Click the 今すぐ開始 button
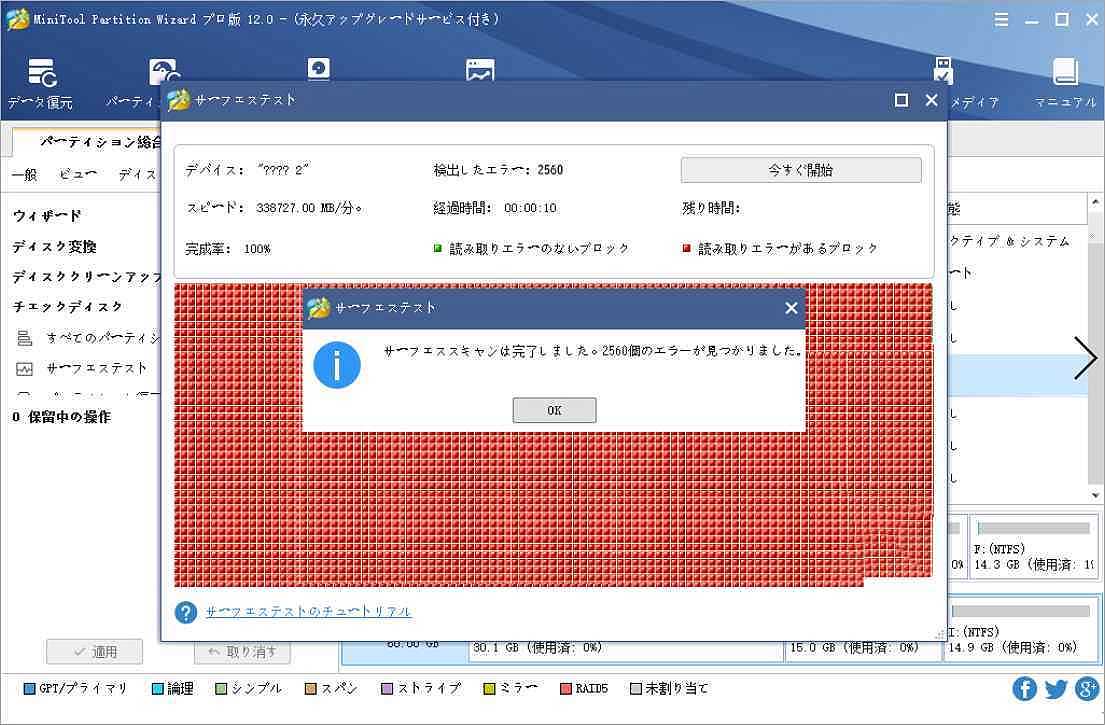This screenshot has height=725, width=1105. [x=801, y=170]
